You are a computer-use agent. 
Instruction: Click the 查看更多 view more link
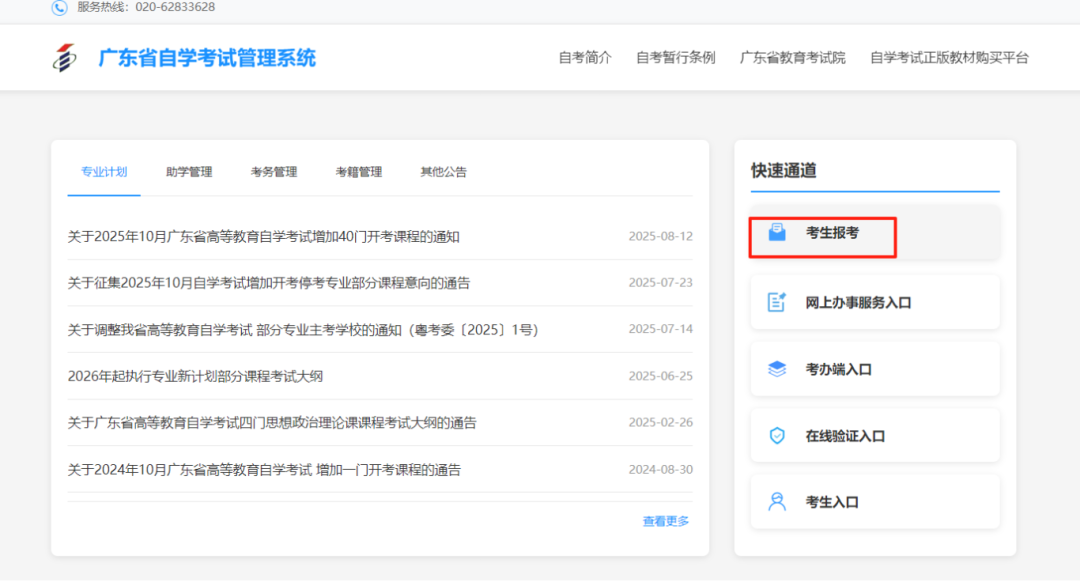[x=664, y=520]
